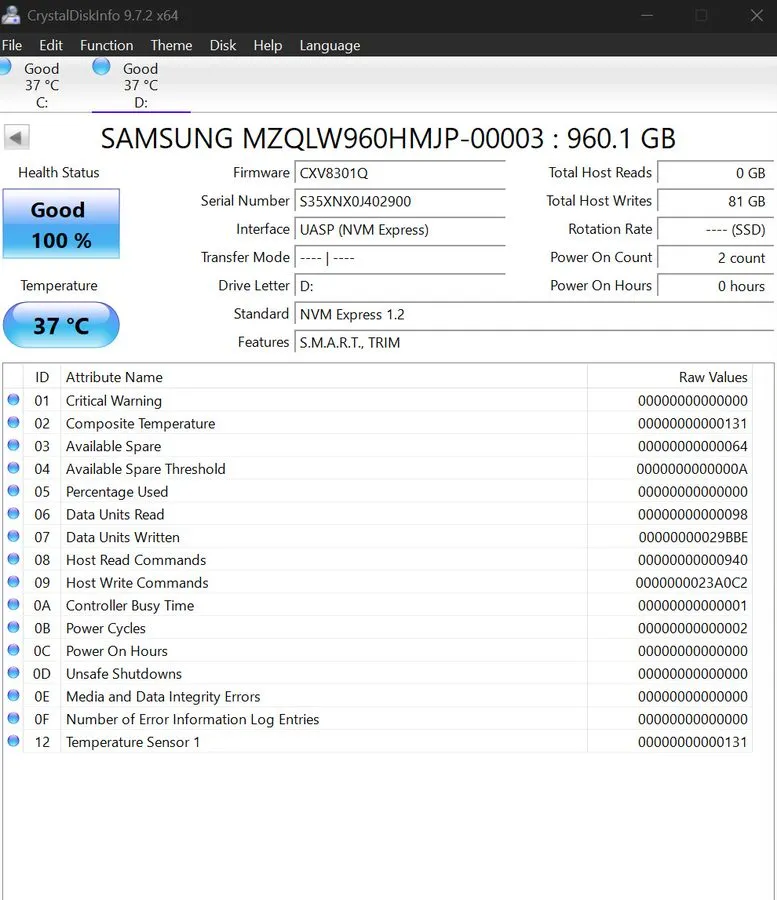777x900 pixels.
Task: Click the ID column header
Action: click(x=42, y=377)
